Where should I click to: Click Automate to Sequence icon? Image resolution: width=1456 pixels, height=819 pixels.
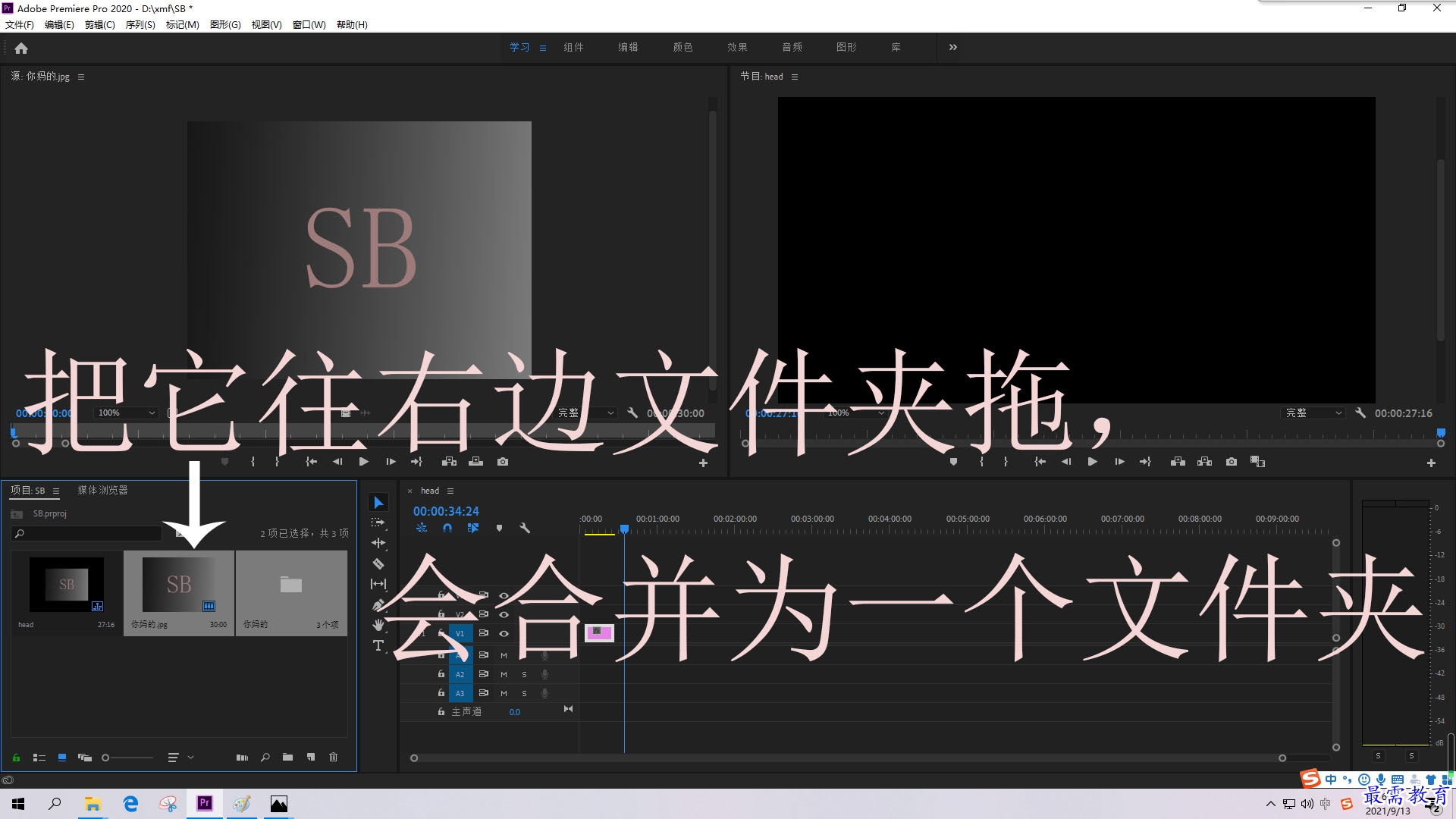click(x=242, y=757)
